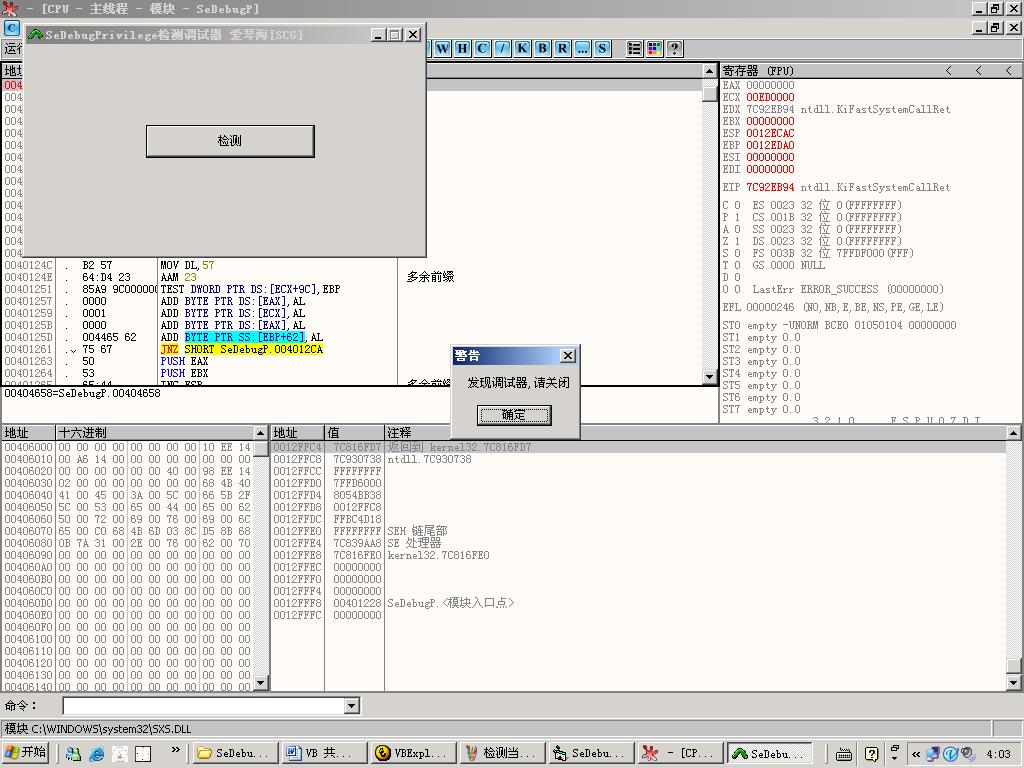This screenshot has height=768, width=1024.
Task: Focus the 命令 command input field
Action: 204,705
